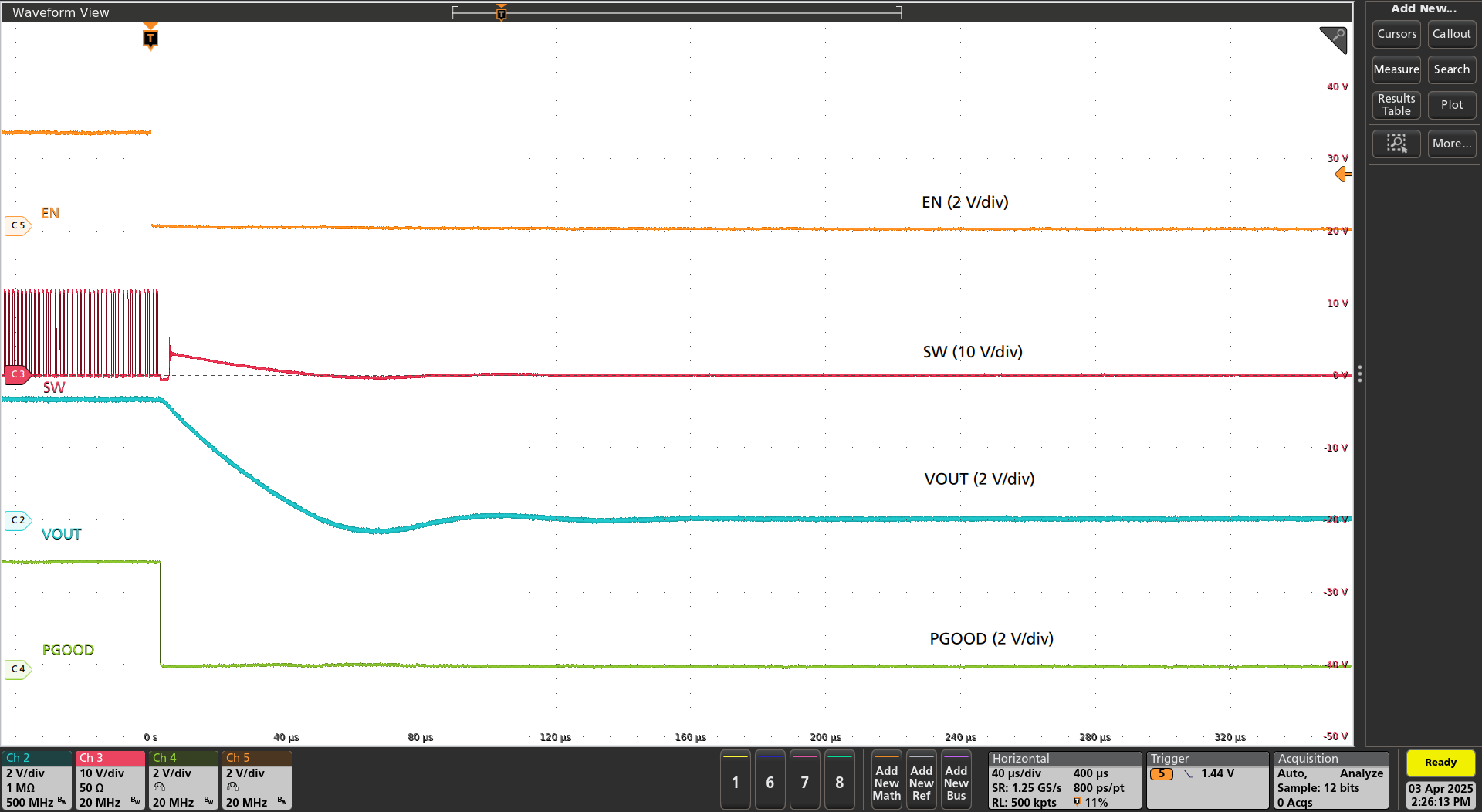Open the Cursors option
This screenshot has height=812, width=1482.
[1396, 34]
